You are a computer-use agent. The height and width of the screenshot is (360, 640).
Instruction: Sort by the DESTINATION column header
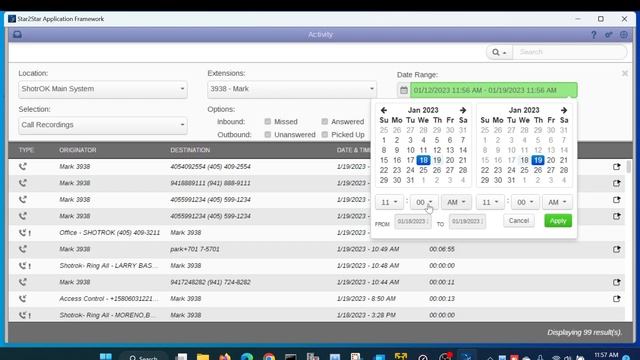[190, 150]
